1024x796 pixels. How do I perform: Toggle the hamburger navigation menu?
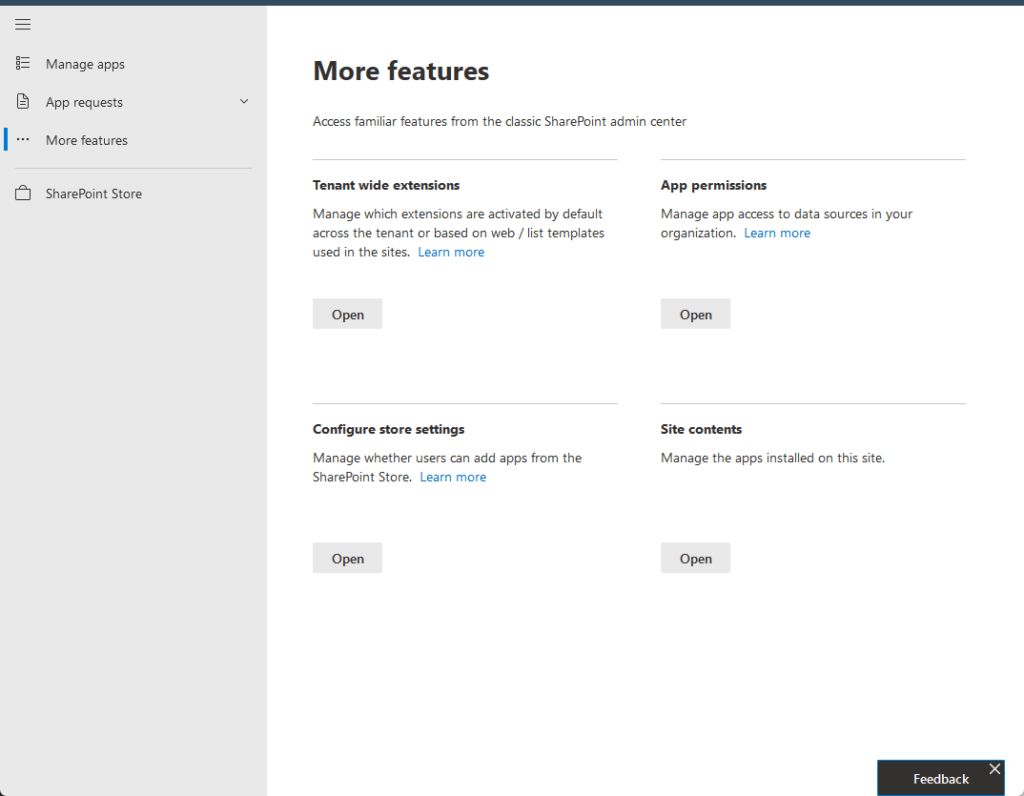[23, 25]
